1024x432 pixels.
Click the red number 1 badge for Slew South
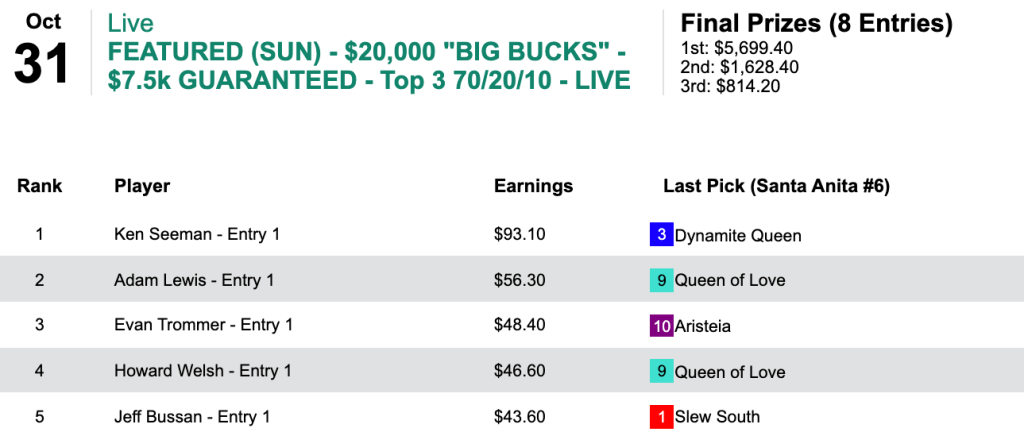(661, 416)
